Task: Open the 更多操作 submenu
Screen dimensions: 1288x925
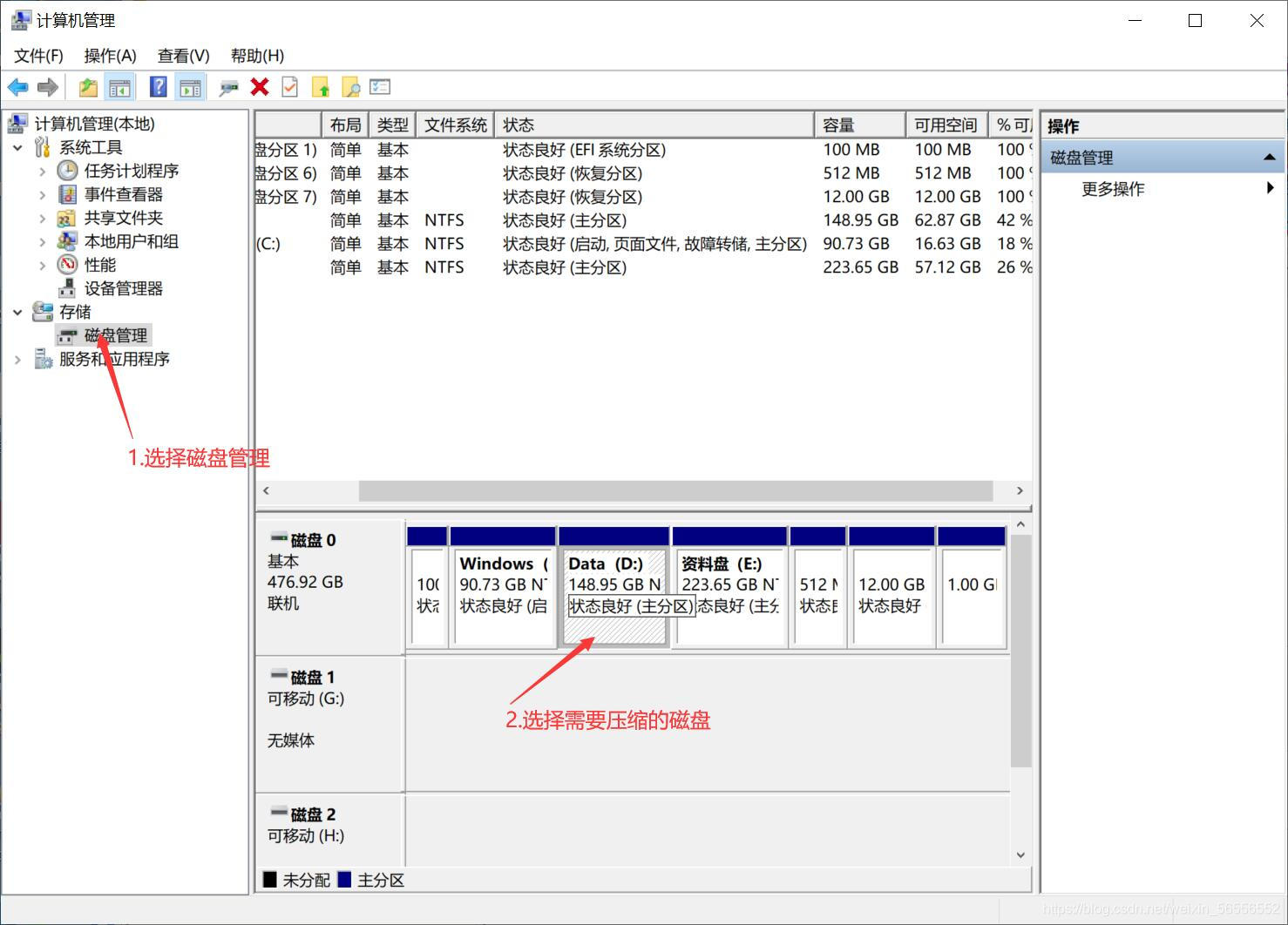Action: click(x=1163, y=189)
